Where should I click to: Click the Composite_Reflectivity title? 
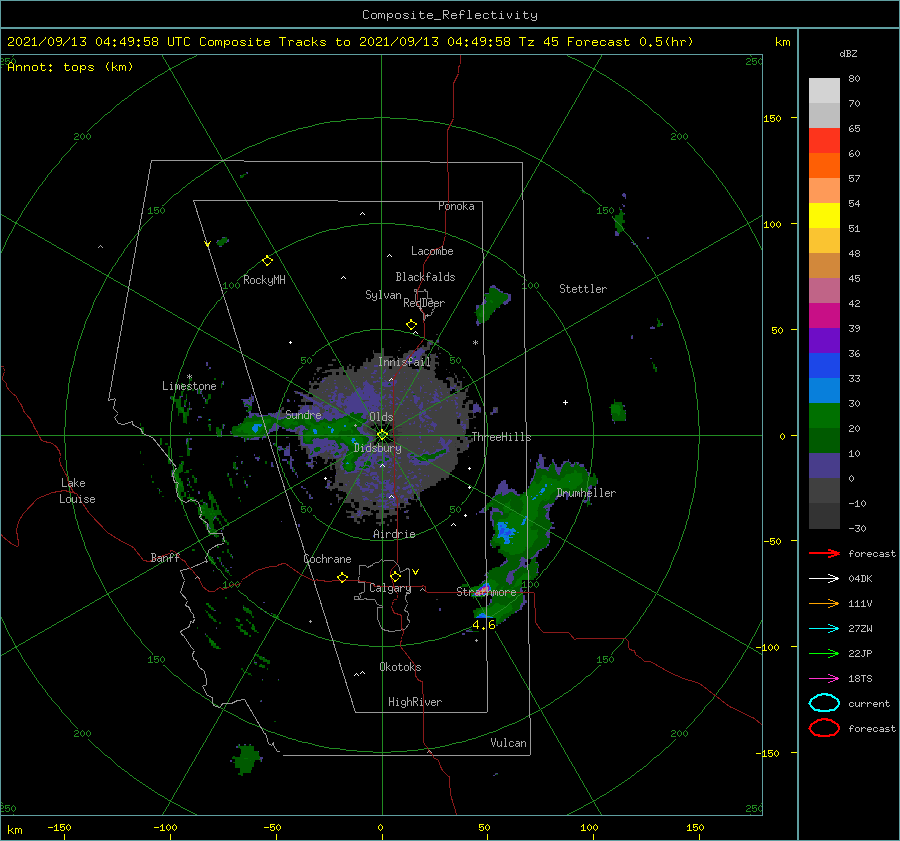coord(449,15)
